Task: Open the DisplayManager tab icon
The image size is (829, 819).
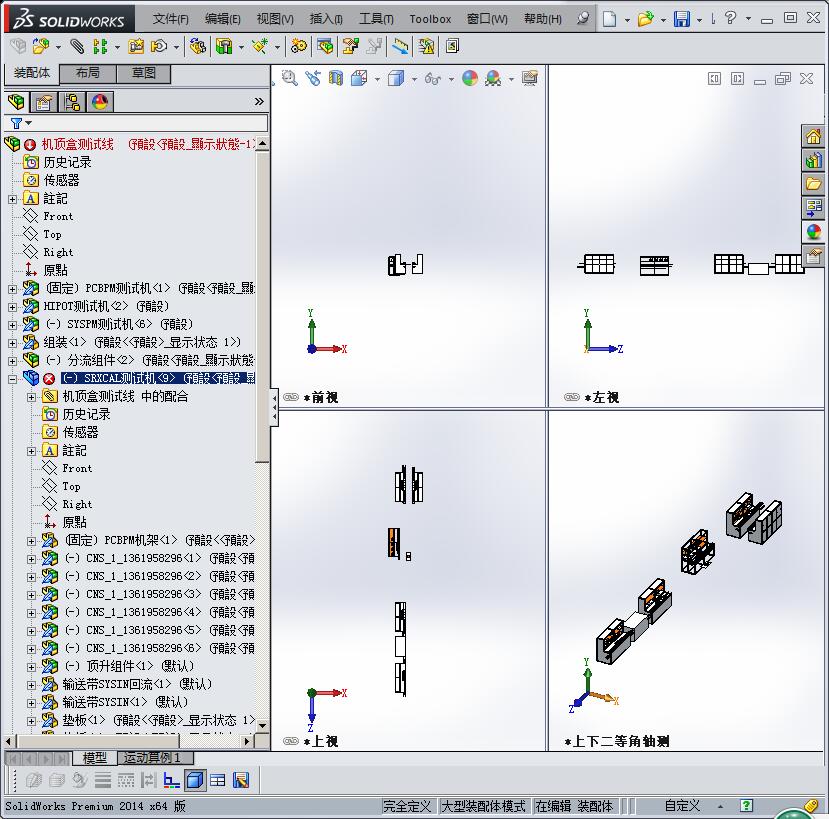Action: pos(100,102)
